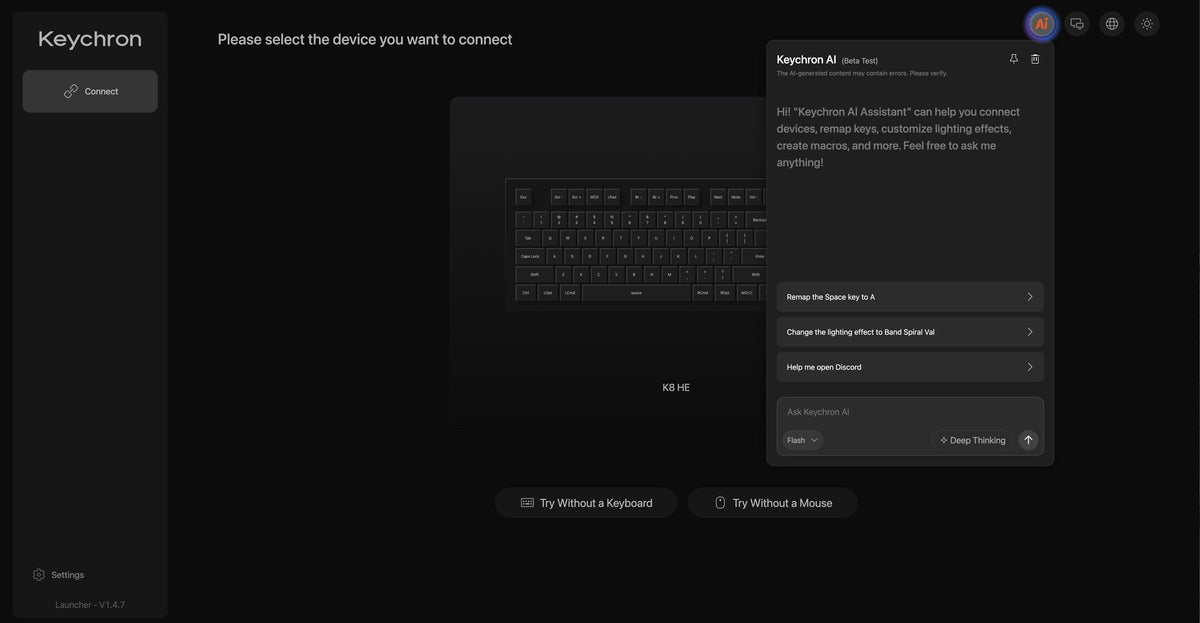This screenshot has width=1200, height=623.
Task: Click the AI assistant greeting message
Action: [x=901, y=137]
